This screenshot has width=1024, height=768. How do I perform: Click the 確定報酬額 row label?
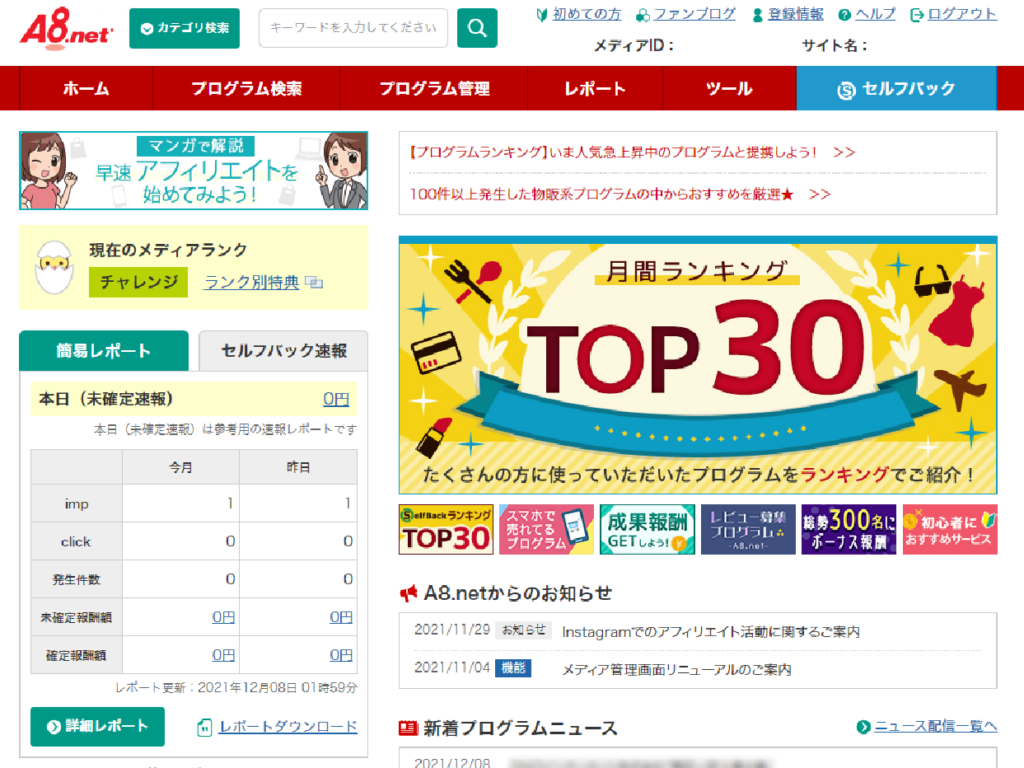click(76, 655)
